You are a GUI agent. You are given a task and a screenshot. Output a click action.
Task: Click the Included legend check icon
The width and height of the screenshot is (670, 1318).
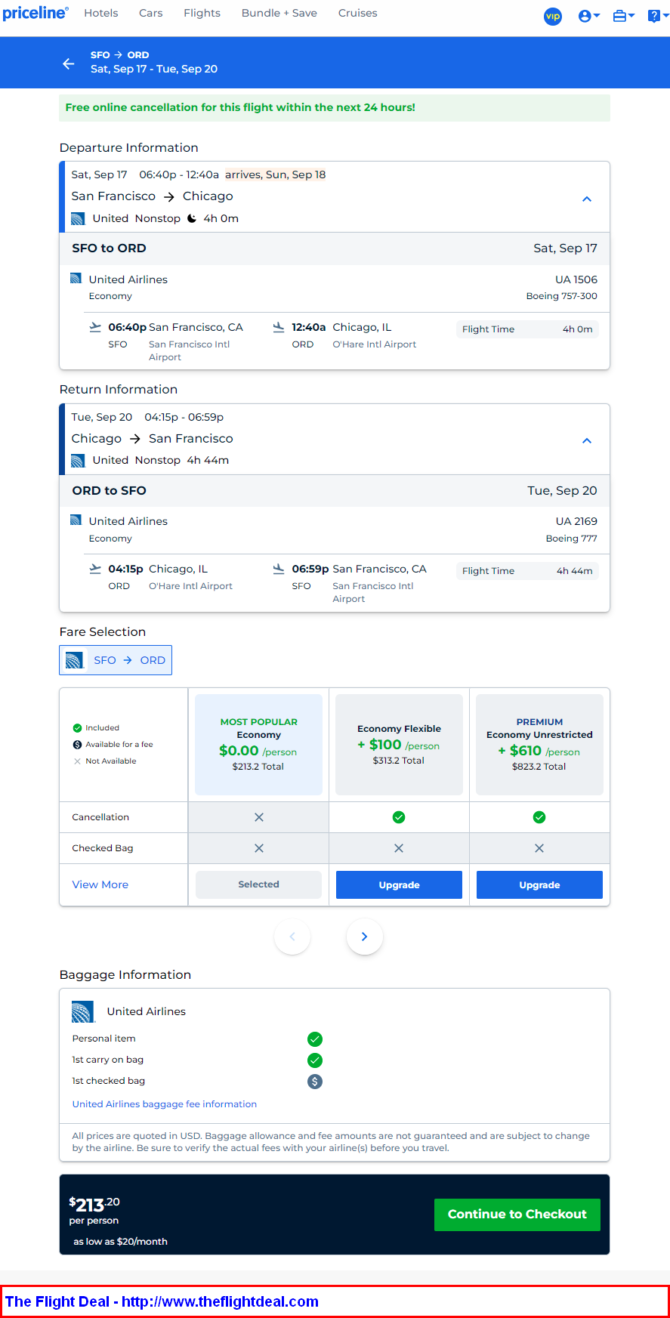[77, 728]
